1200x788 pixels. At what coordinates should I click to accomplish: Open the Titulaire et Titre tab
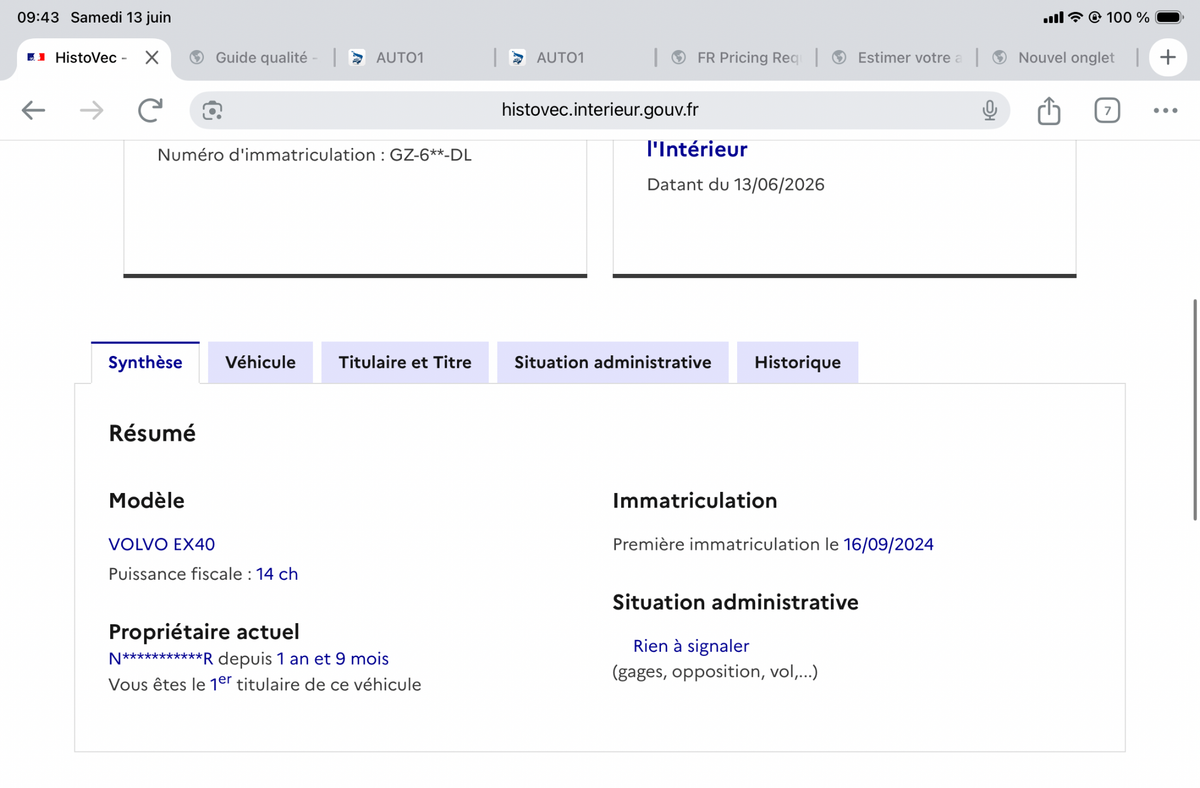(405, 362)
